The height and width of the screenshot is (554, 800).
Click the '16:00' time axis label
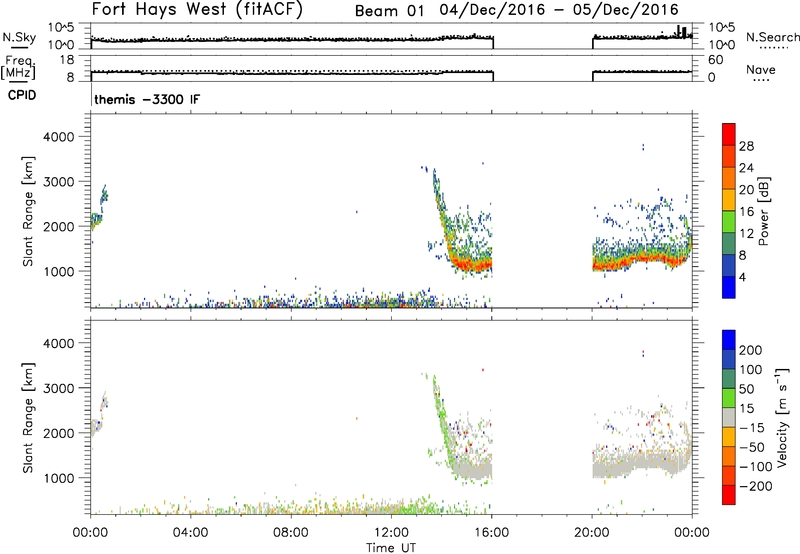pos(491,533)
